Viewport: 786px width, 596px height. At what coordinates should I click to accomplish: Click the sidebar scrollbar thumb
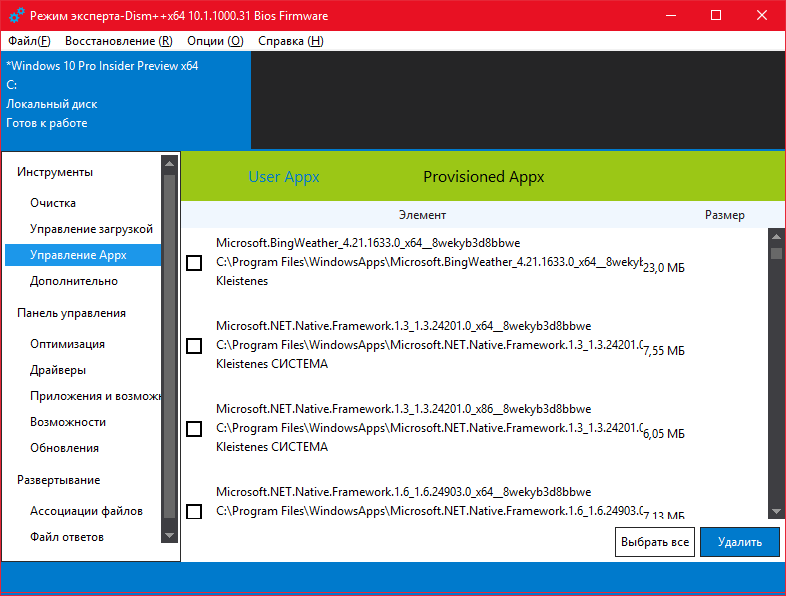(x=169, y=346)
